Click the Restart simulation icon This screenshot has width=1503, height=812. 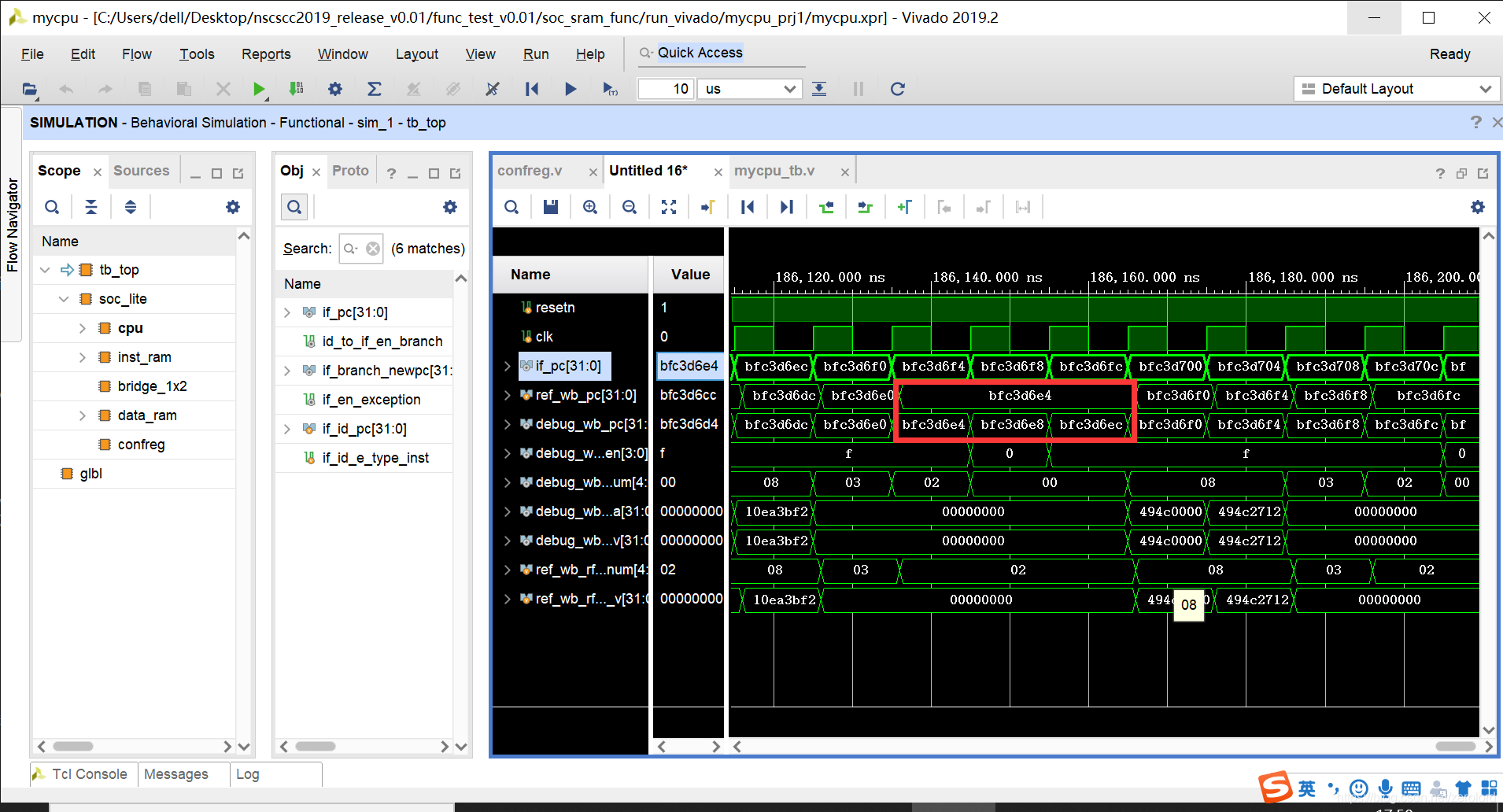tap(532, 89)
